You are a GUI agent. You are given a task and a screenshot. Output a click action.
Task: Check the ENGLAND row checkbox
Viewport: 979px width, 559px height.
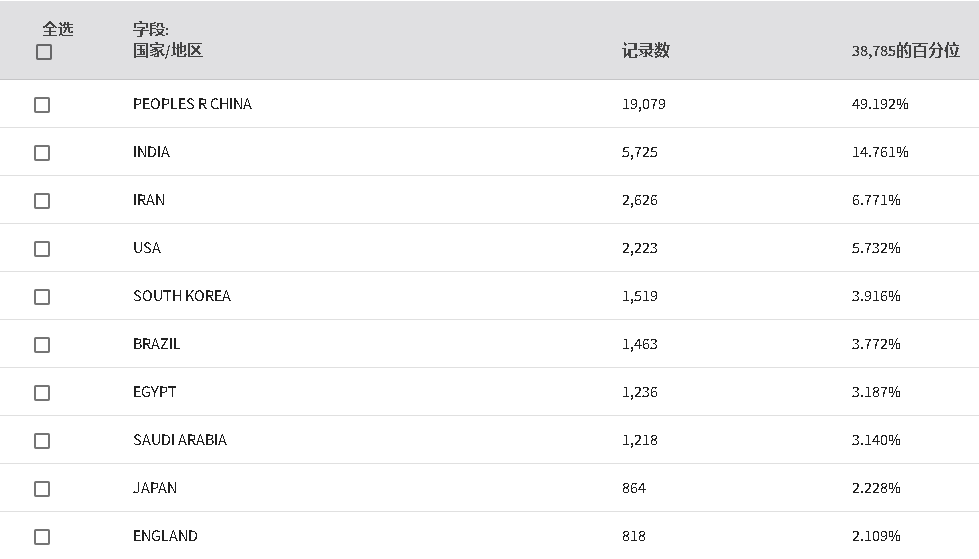tap(42, 537)
